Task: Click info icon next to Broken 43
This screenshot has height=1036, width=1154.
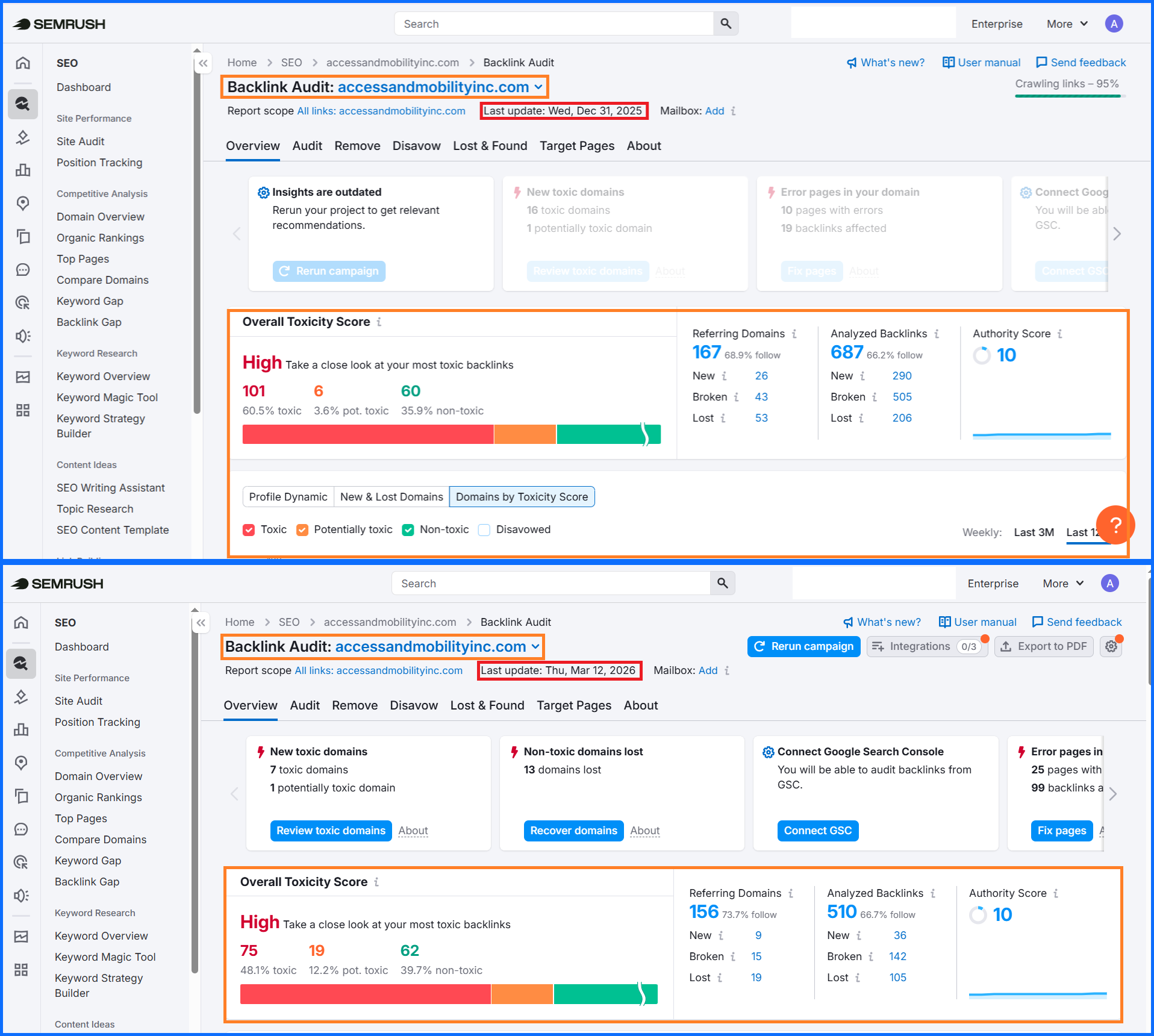Action: click(736, 397)
